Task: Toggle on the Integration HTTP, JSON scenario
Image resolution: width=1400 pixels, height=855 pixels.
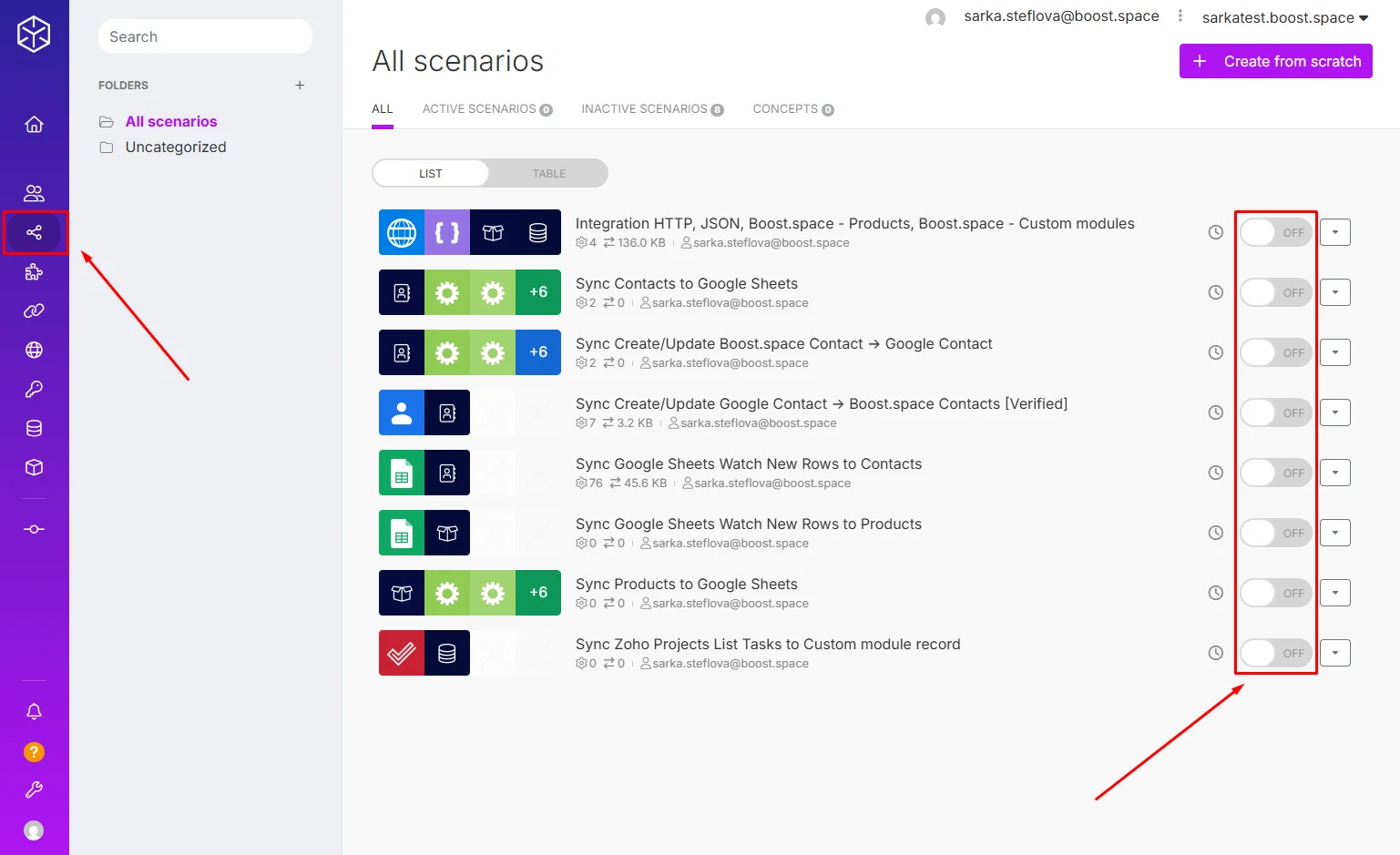Action: pos(1276,232)
